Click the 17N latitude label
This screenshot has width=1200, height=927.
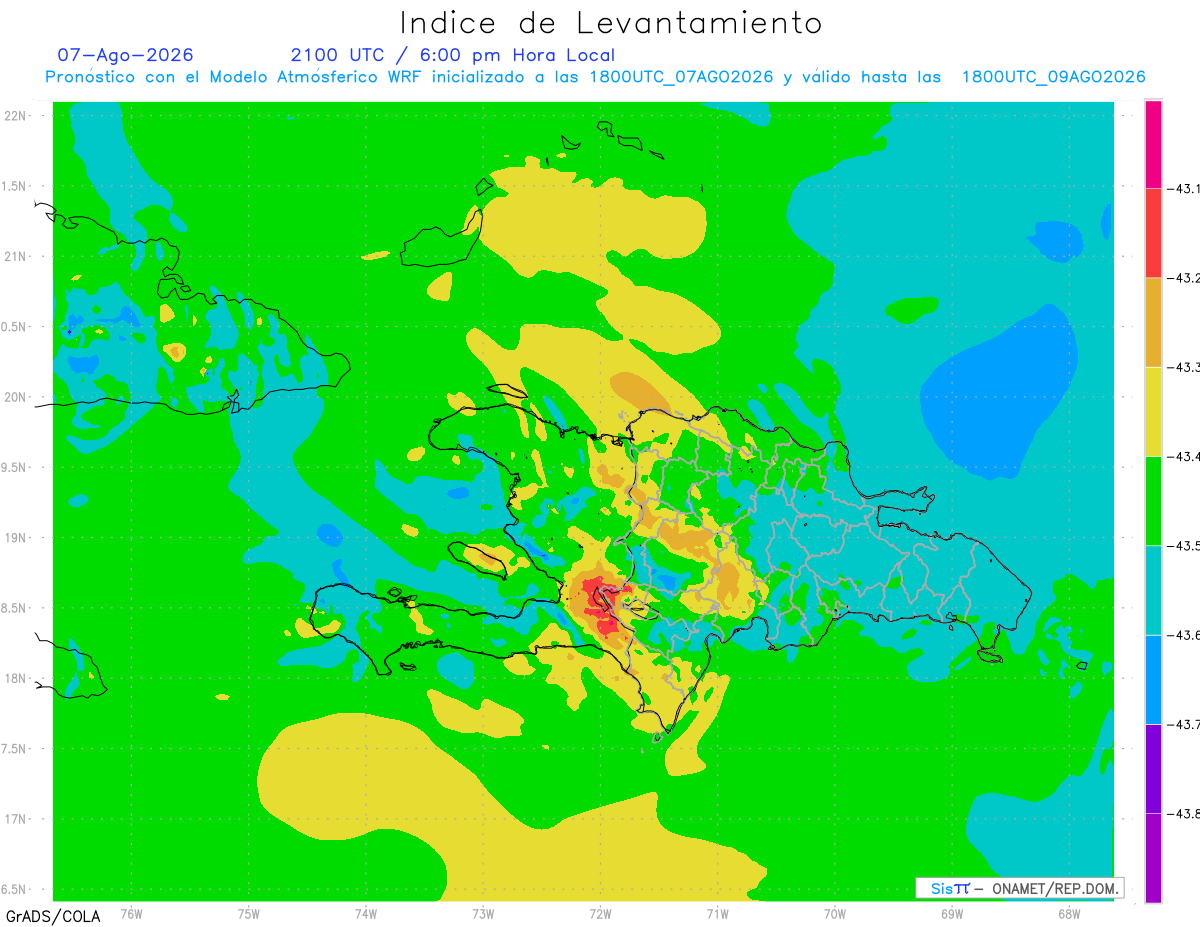click(x=17, y=819)
